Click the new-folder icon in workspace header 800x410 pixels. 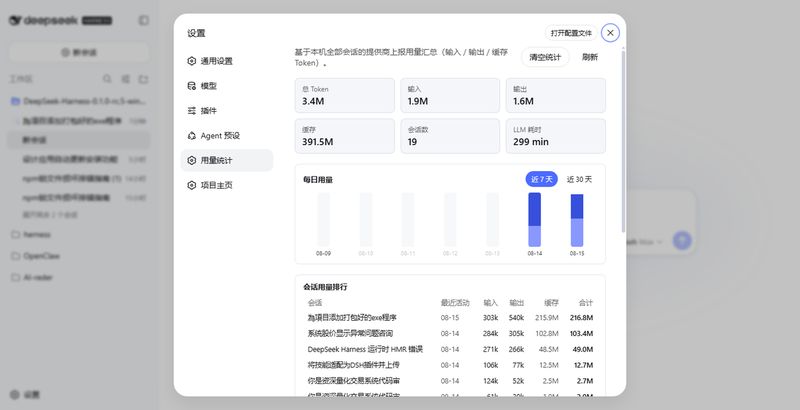tap(143, 79)
